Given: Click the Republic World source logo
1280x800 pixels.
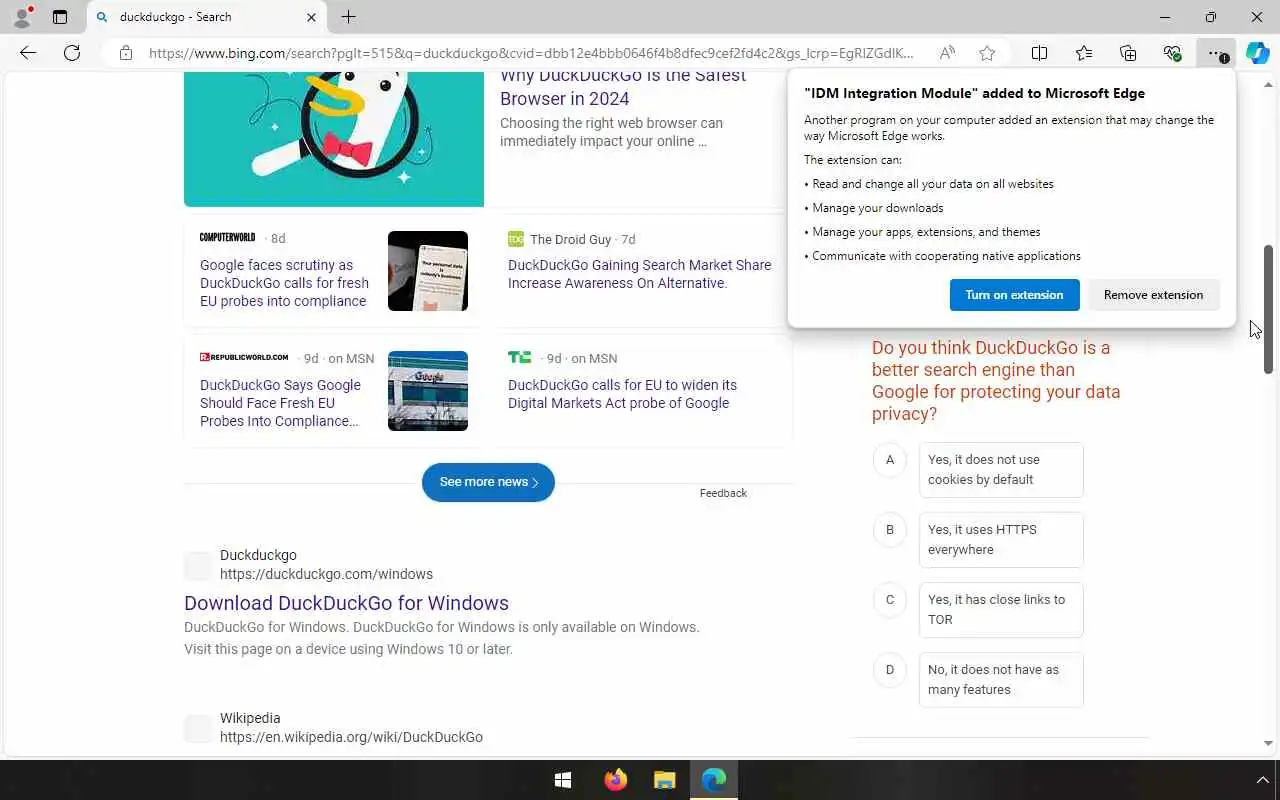Looking at the screenshot, I should (x=244, y=357).
